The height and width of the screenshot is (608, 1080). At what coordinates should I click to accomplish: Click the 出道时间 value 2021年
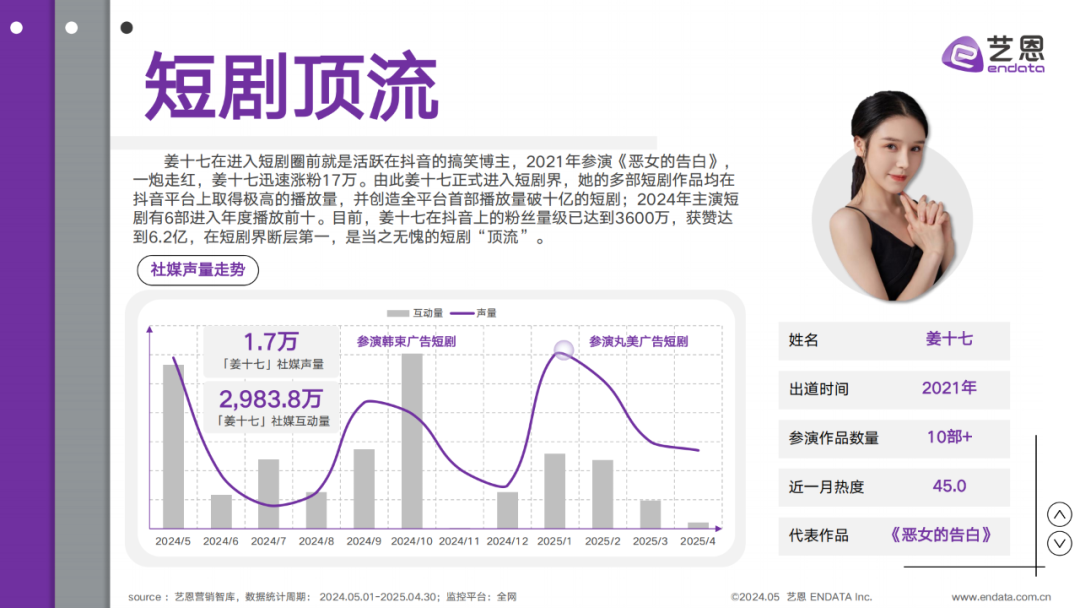pyautogui.click(x=949, y=388)
